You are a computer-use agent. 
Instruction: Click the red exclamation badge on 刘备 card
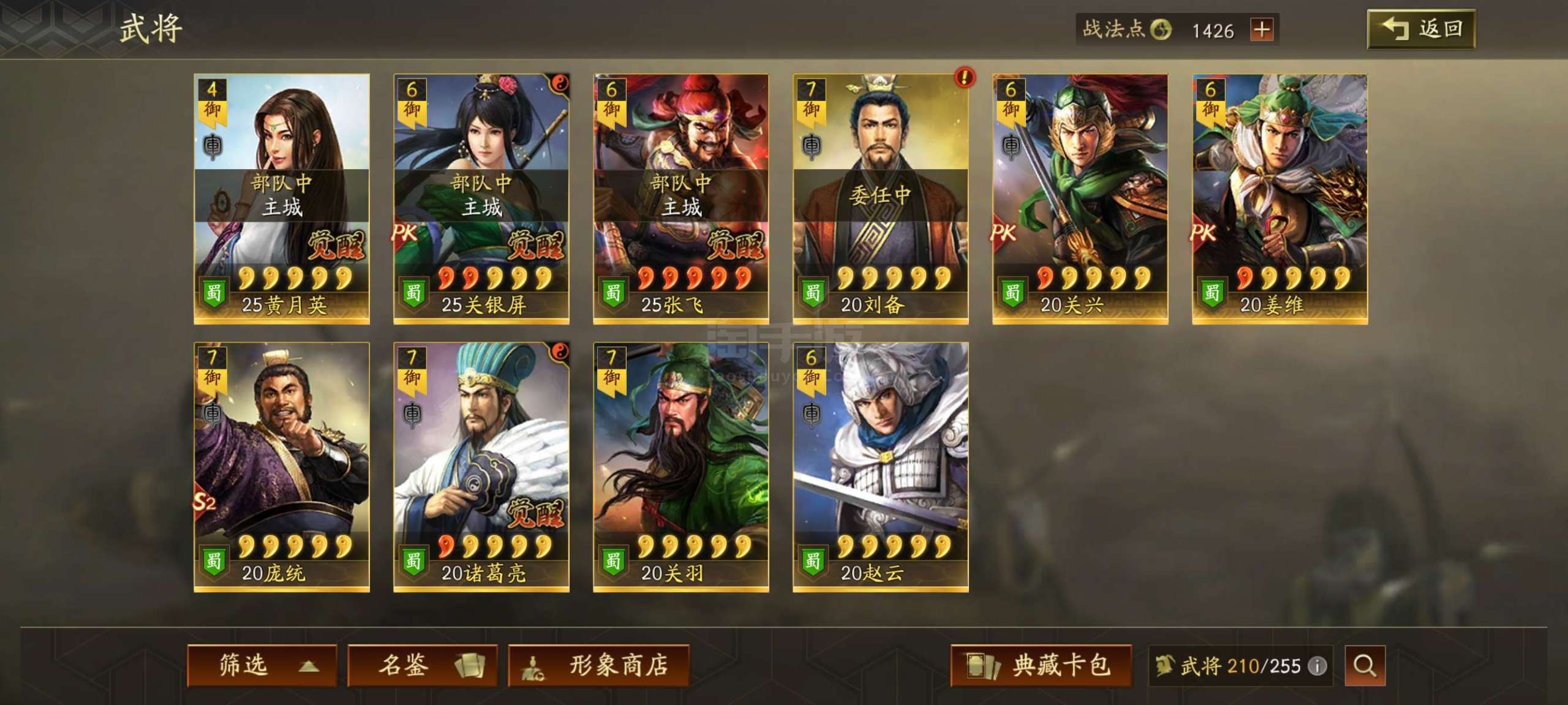tap(965, 77)
